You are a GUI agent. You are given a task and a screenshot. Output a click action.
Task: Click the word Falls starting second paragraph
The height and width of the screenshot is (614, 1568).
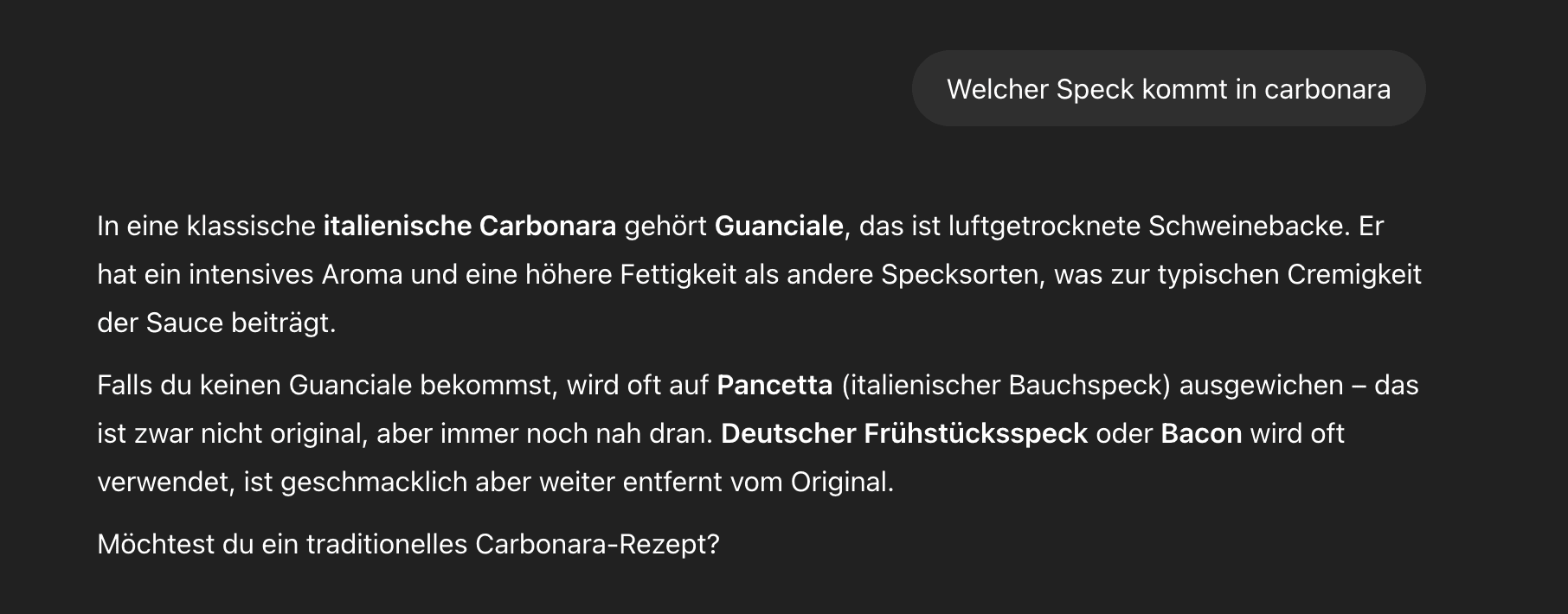124,385
